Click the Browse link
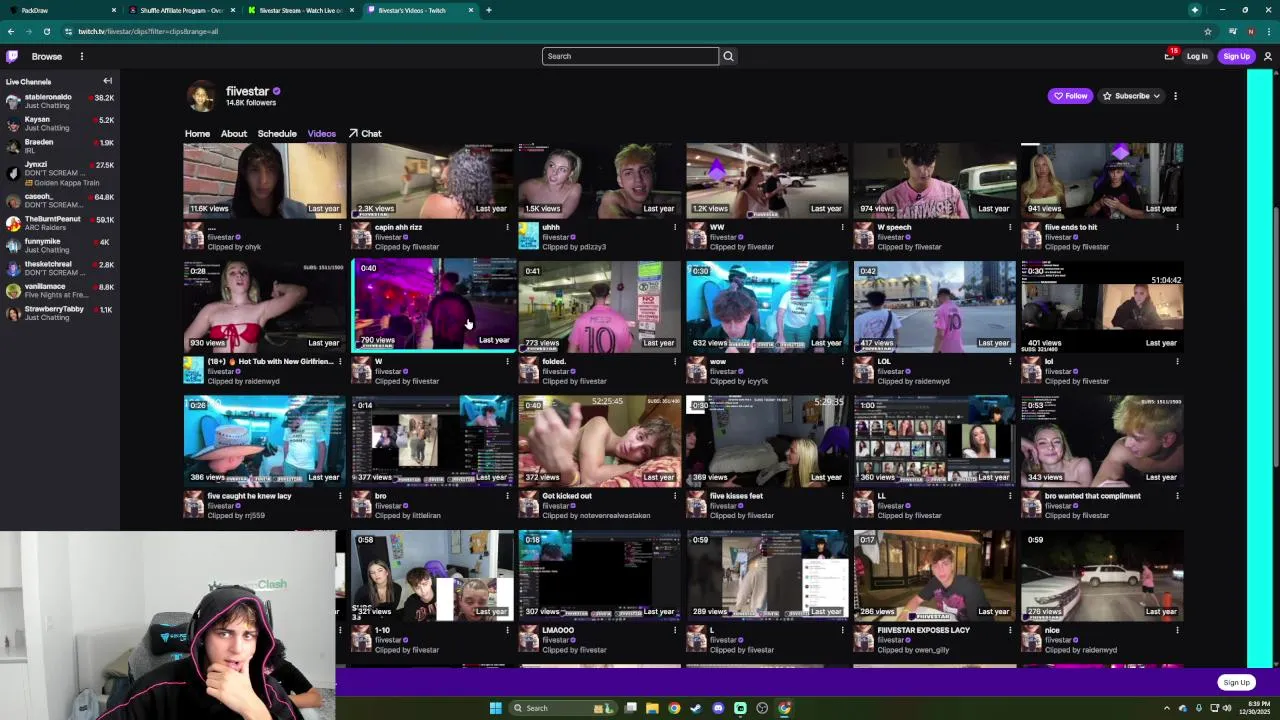The height and width of the screenshot is (720, 1280). pyautogui.click(x=46, y=56)
